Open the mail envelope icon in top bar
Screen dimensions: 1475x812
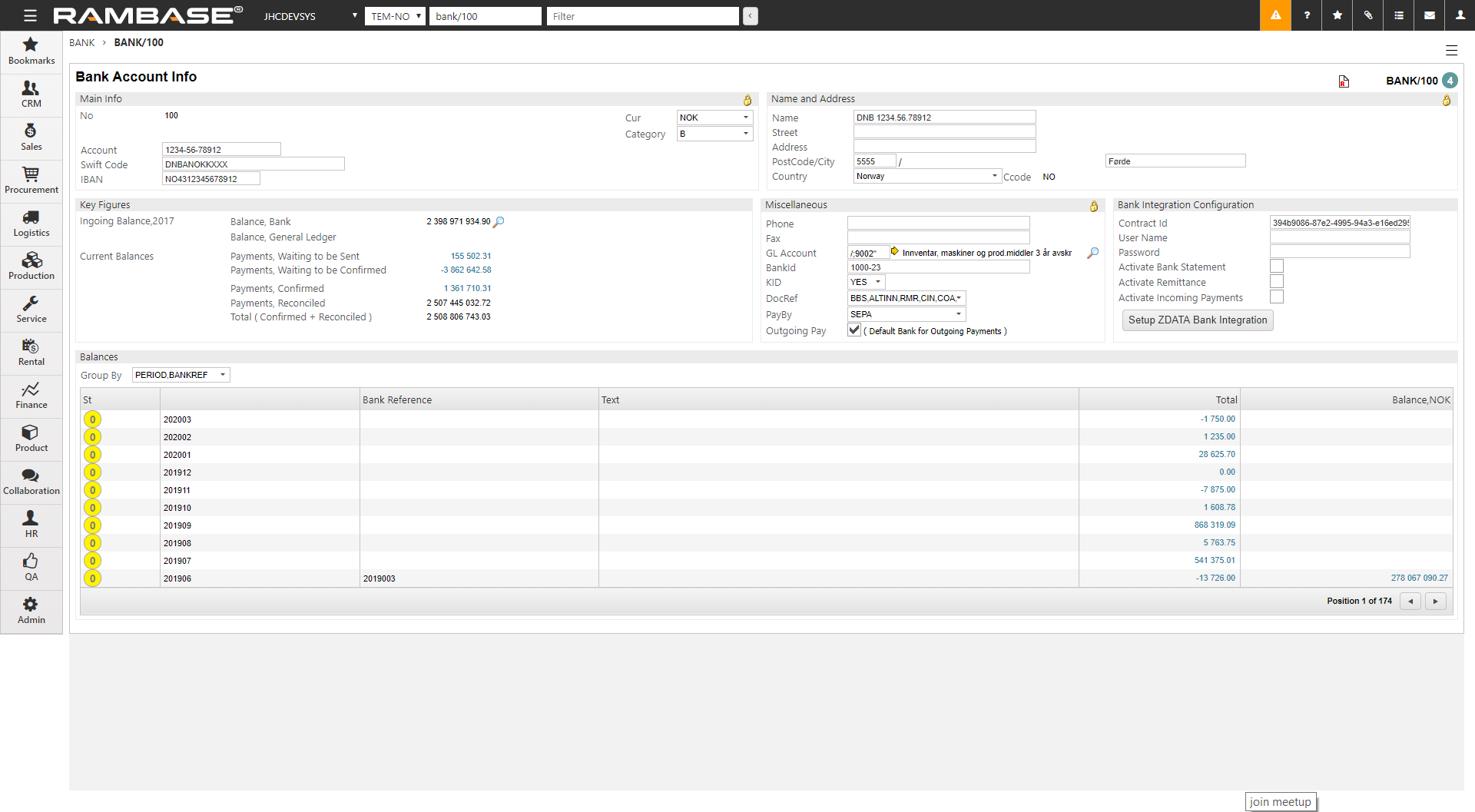click(x=1430, y=15)
